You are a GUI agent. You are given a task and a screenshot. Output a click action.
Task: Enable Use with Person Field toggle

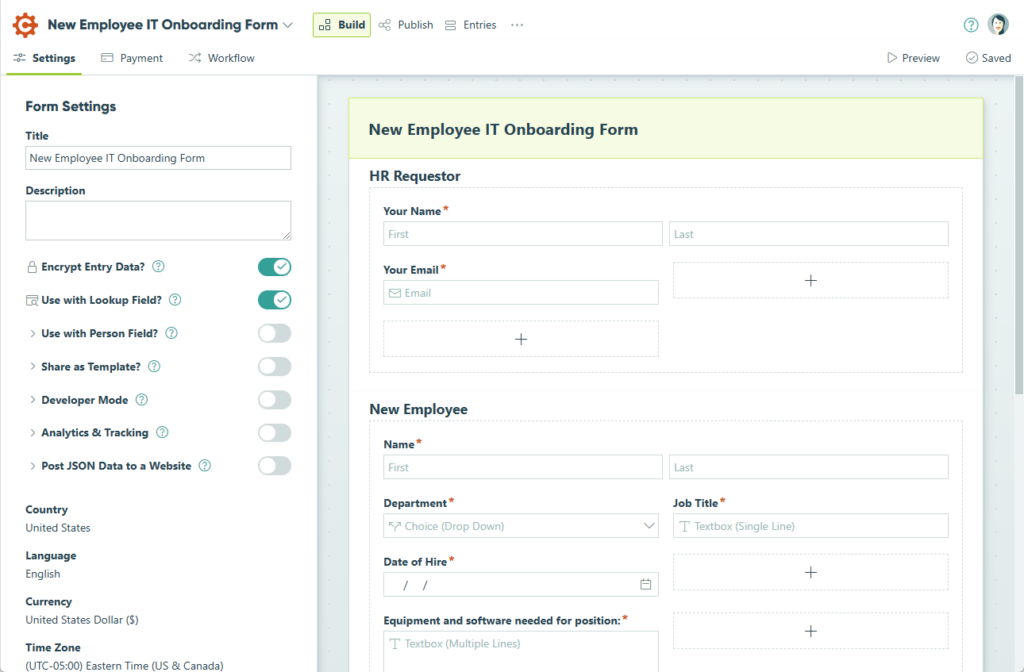coord(274,333)
